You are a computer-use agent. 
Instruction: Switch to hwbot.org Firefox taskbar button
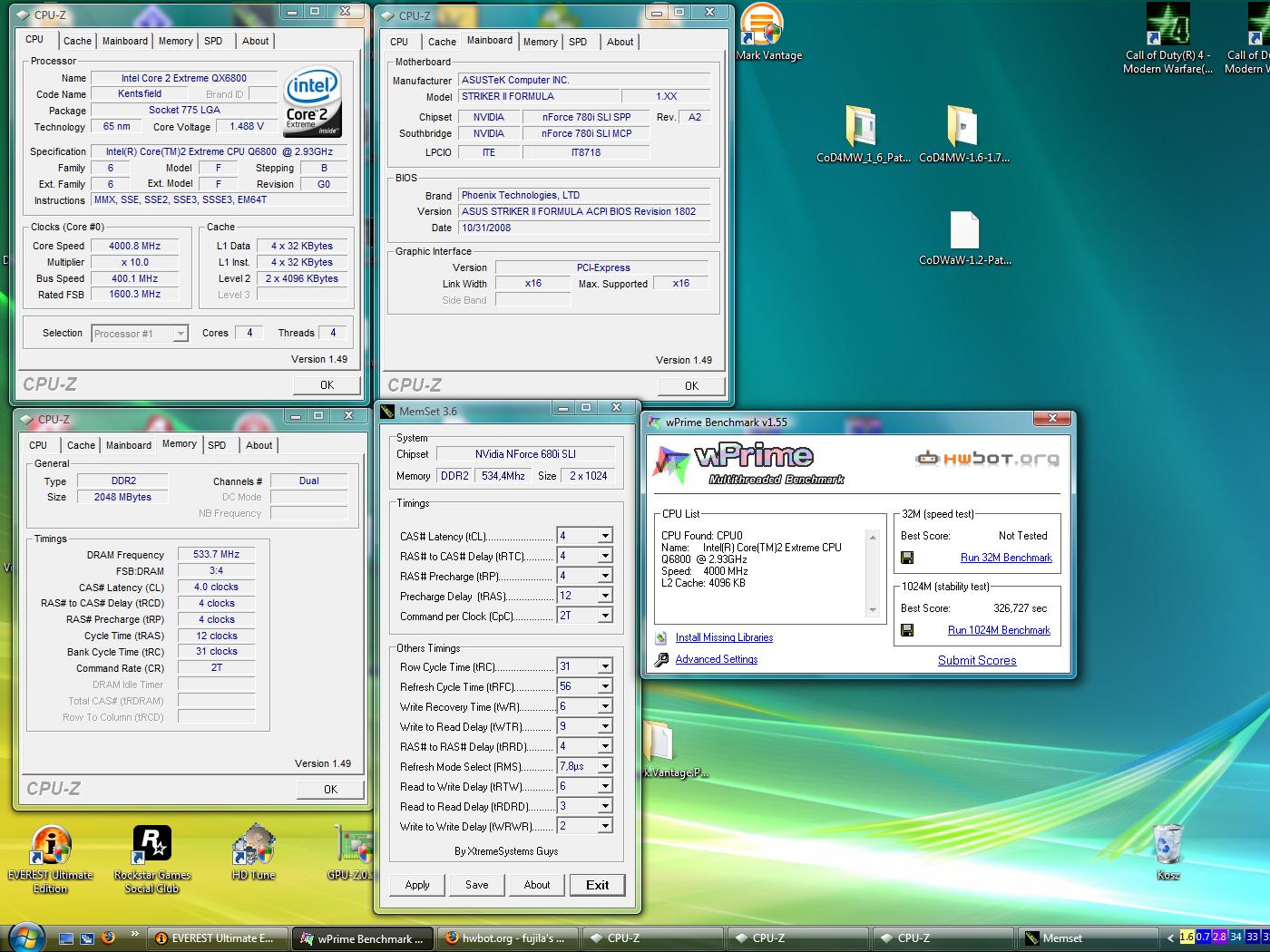[507, 938]
